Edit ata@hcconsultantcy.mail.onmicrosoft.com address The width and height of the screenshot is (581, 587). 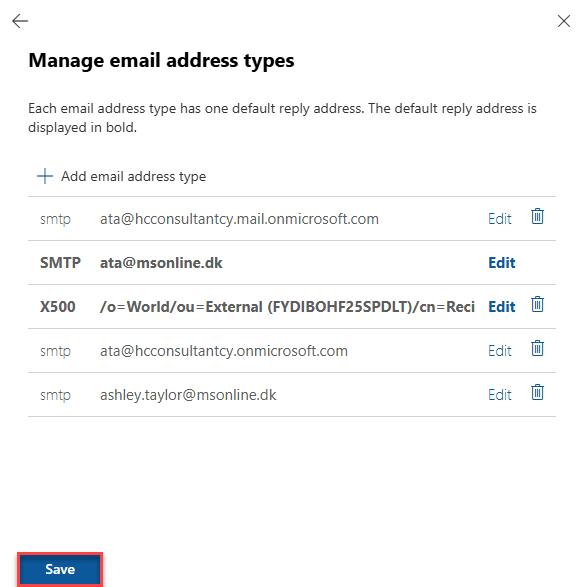pos(499,219)
